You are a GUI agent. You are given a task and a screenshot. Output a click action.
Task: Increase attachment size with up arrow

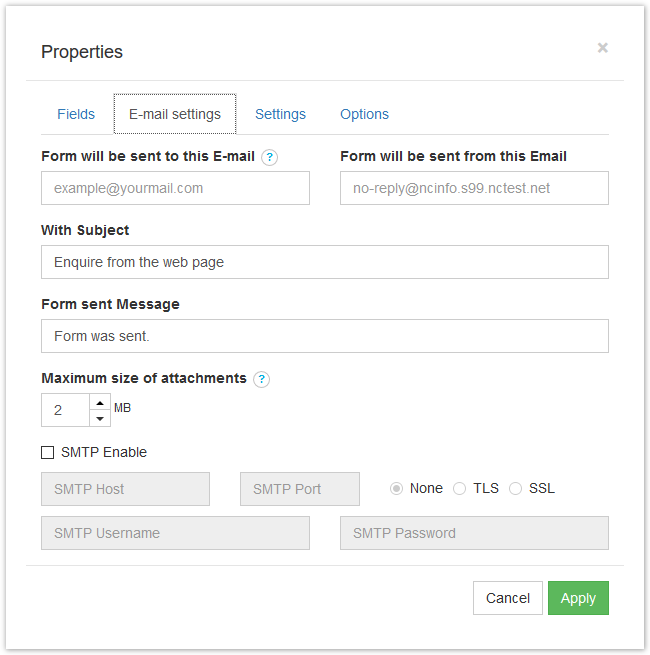point(100,403)
